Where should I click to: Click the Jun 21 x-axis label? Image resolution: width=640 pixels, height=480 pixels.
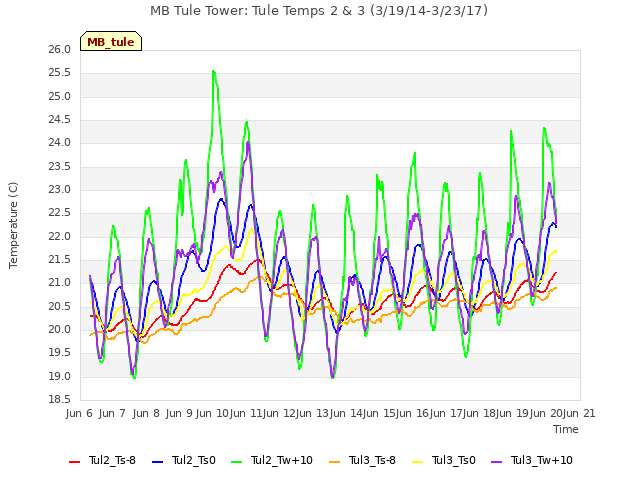coord(580,413)
